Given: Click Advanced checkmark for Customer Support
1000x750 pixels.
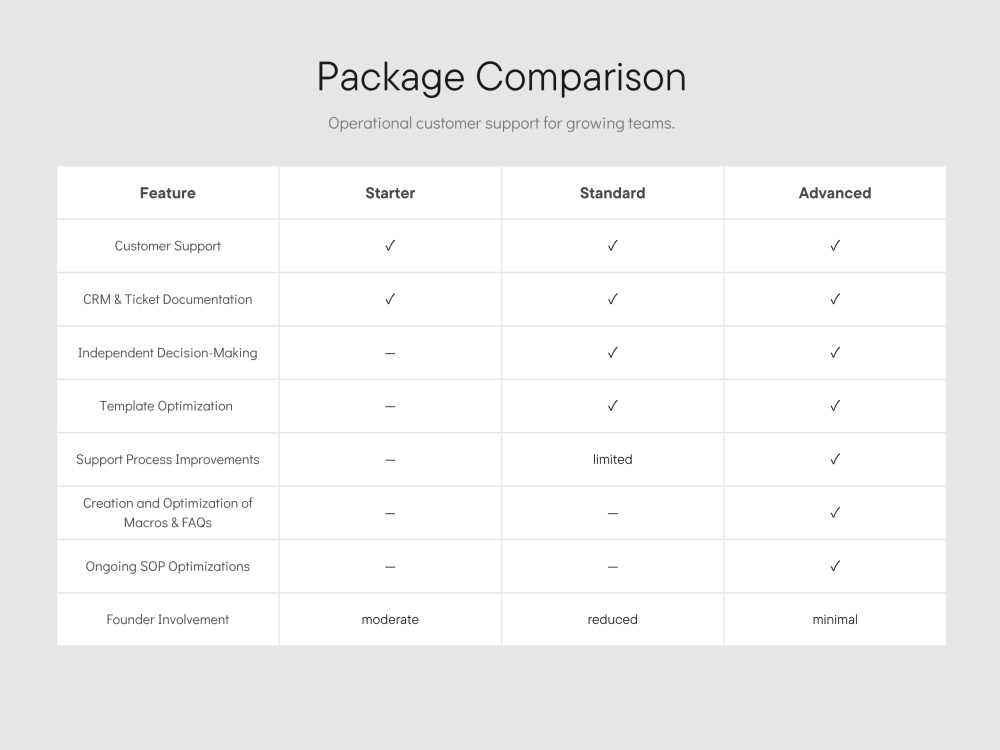Looking at the screenshot, I should [835, 246].
